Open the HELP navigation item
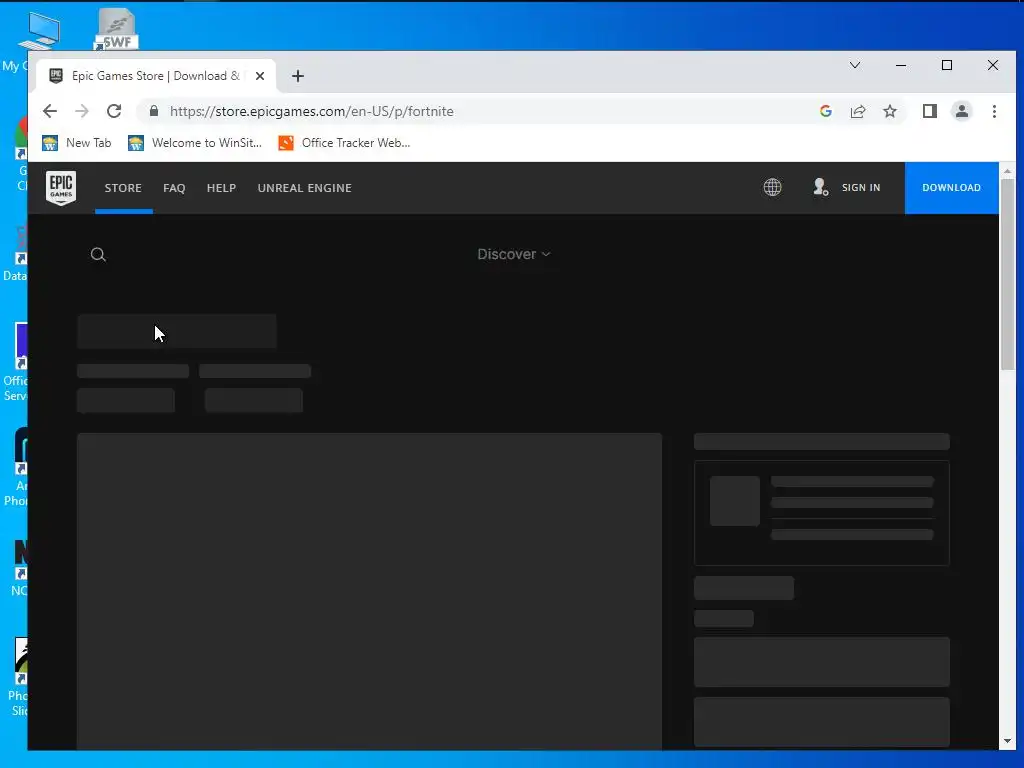 [x=221, y=188]
